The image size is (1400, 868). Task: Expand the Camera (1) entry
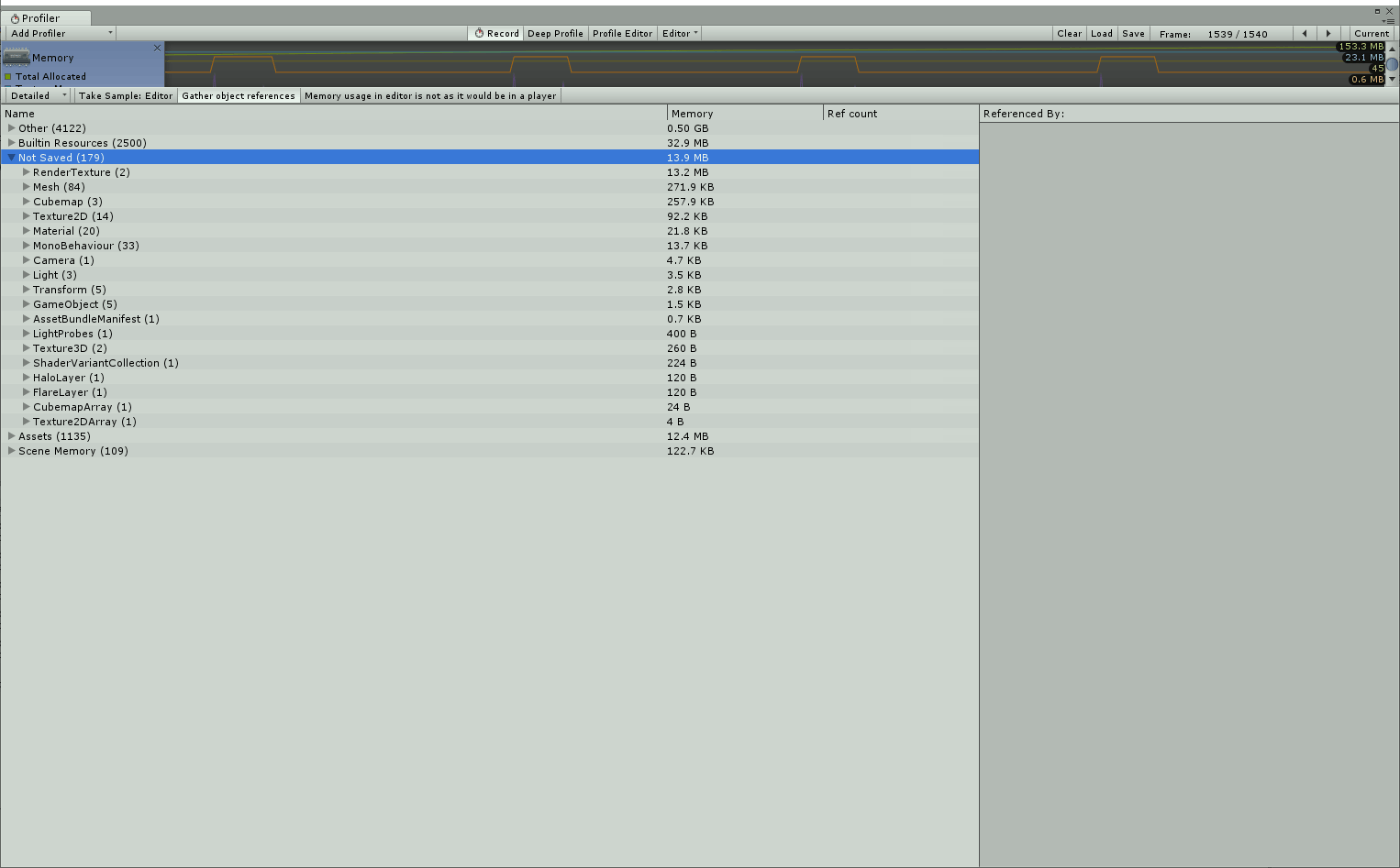click(27, 260)
